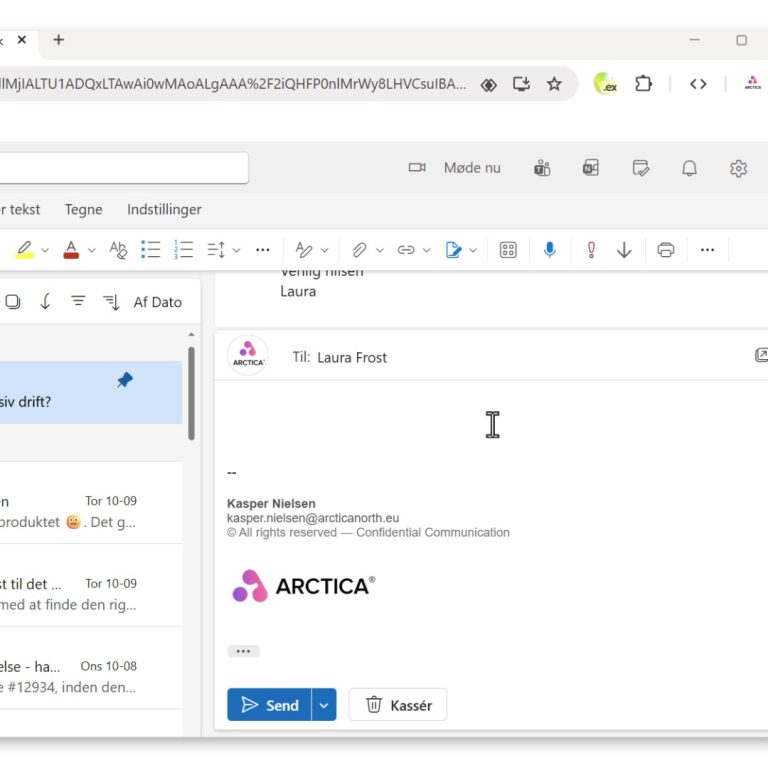Set low importance with down arrow
This screenshot has width=768, height=768.
coord(624,250)
